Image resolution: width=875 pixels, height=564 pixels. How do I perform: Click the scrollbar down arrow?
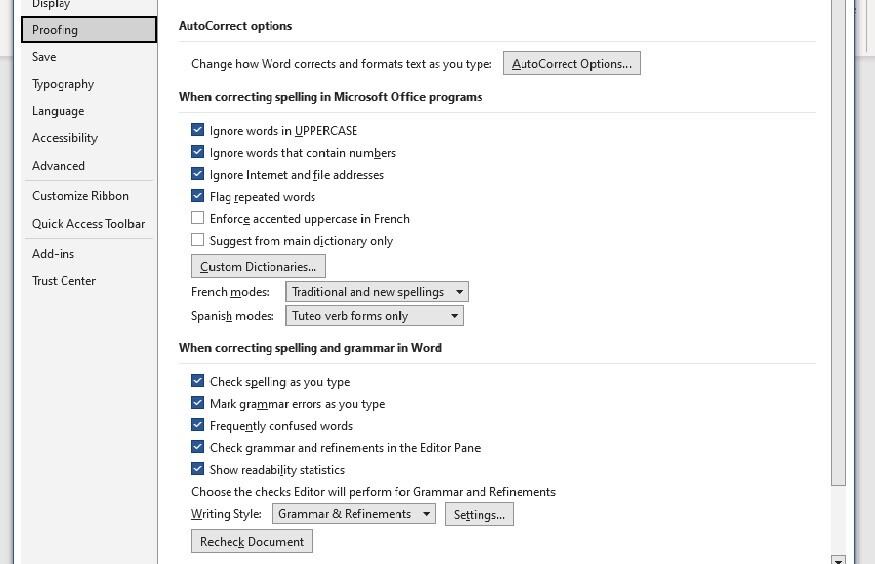pos(838,560)
